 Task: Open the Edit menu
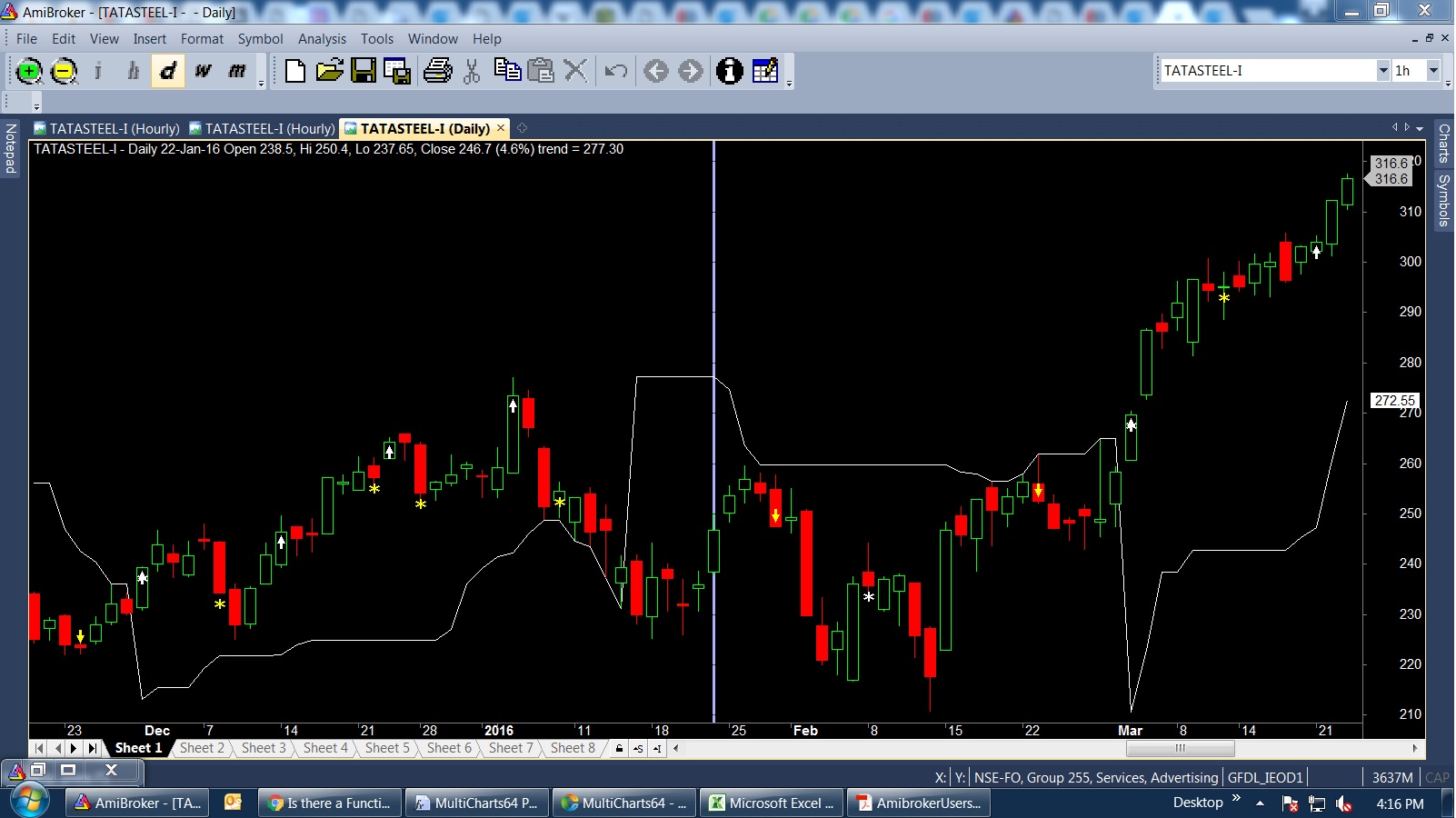[x=64, y=39]
